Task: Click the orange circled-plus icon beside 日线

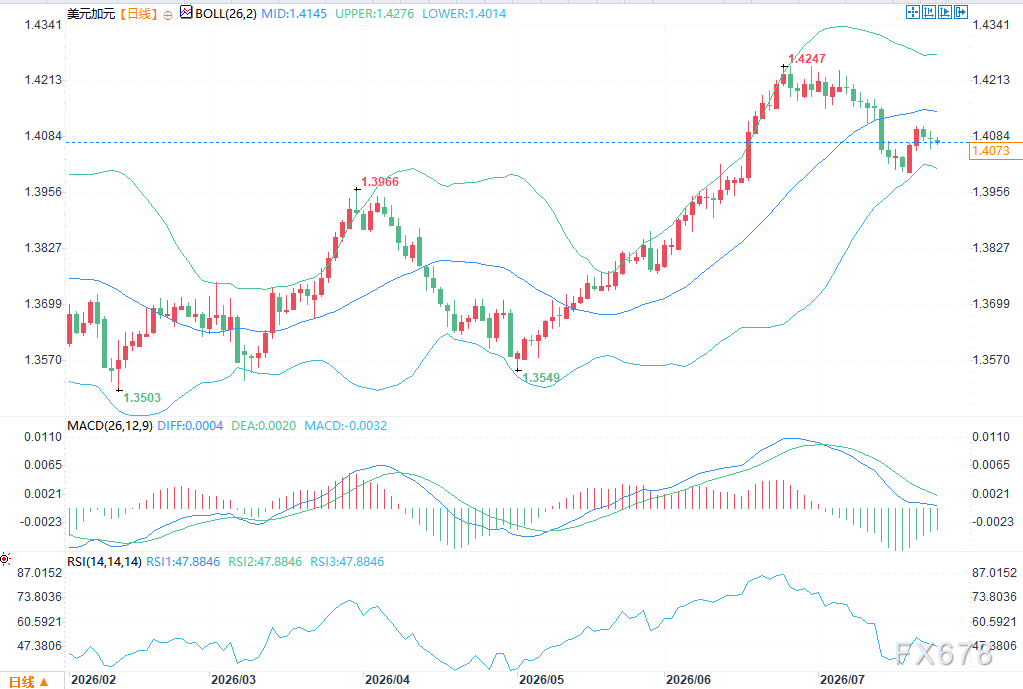Action: point(168,15)
